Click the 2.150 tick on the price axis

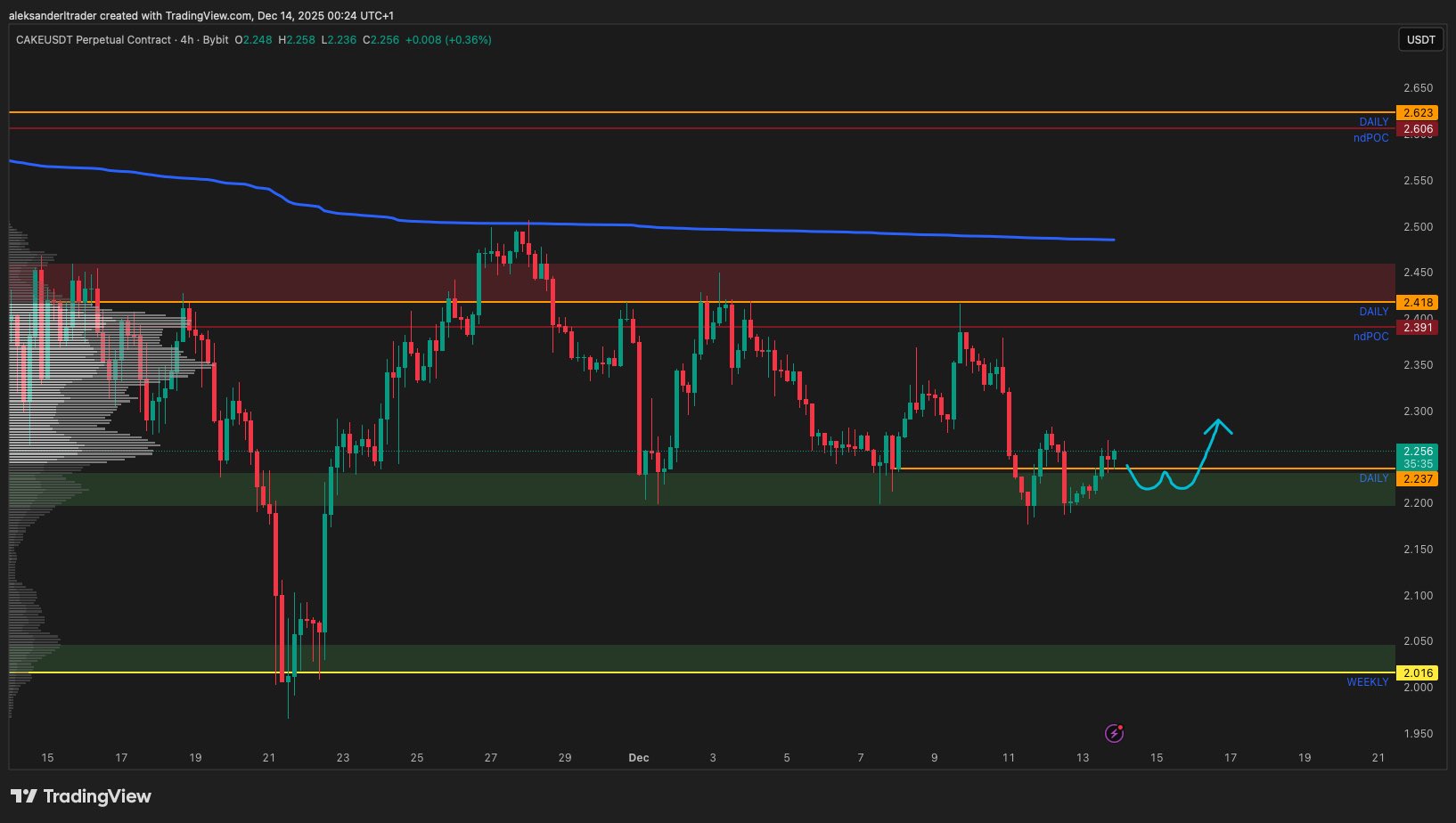click(x=1418, y=550)
